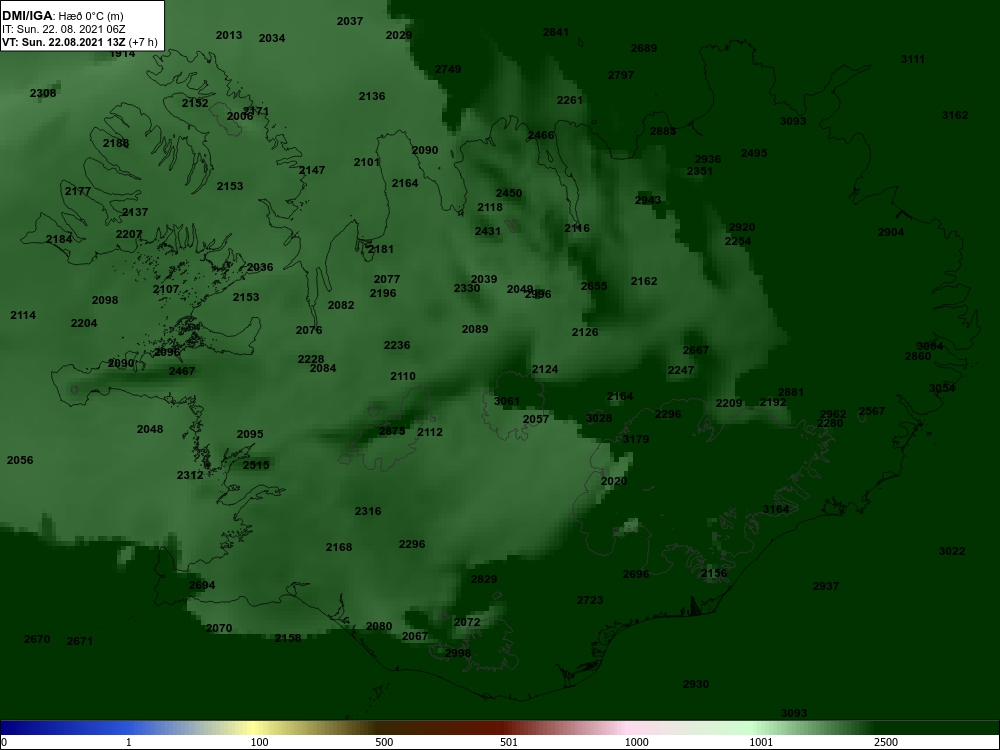Click the map value 2048
Screen dimensions: 1000x750
(150, 429)
